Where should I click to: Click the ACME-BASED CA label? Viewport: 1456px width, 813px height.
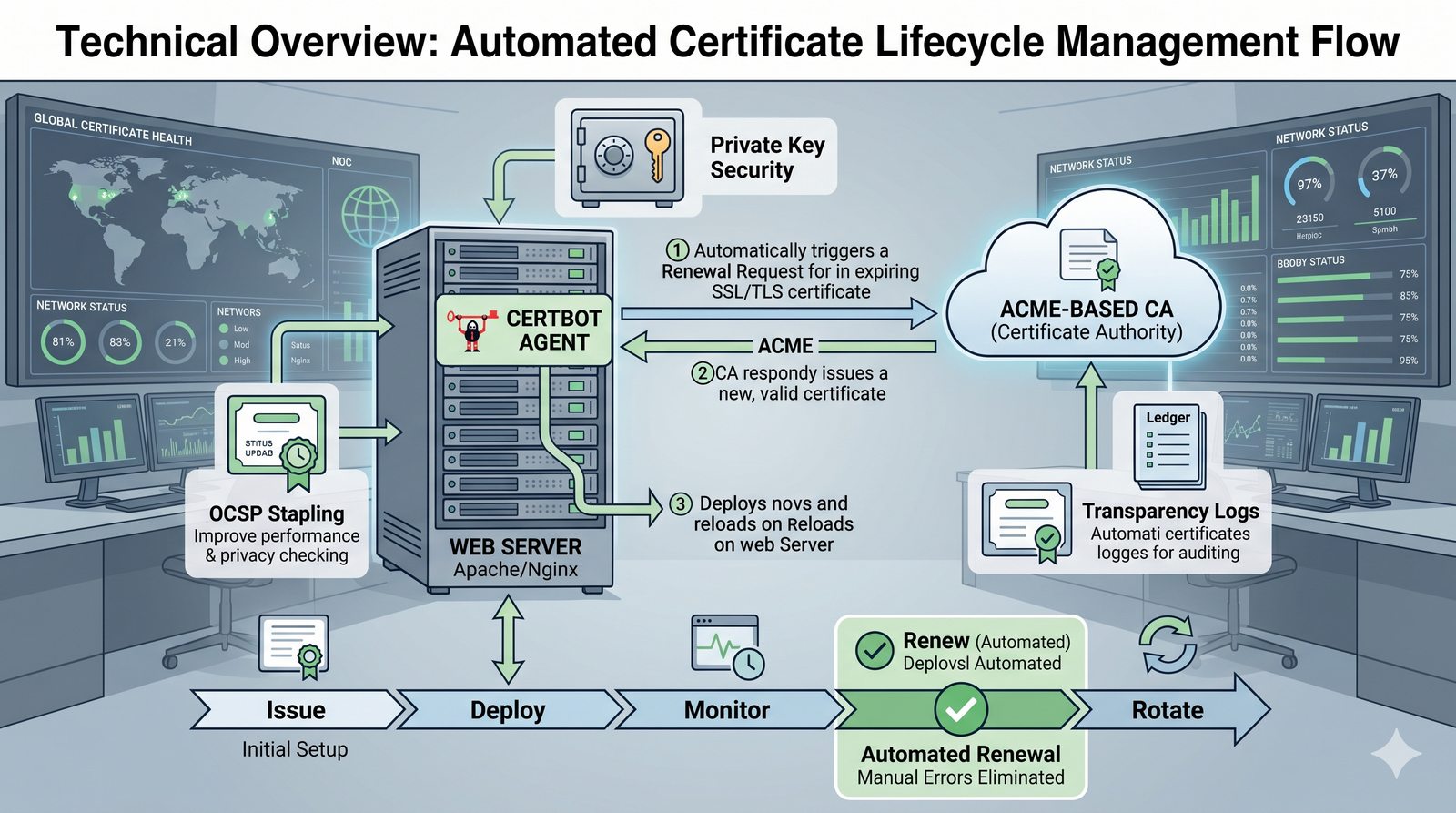point(1087,310)
